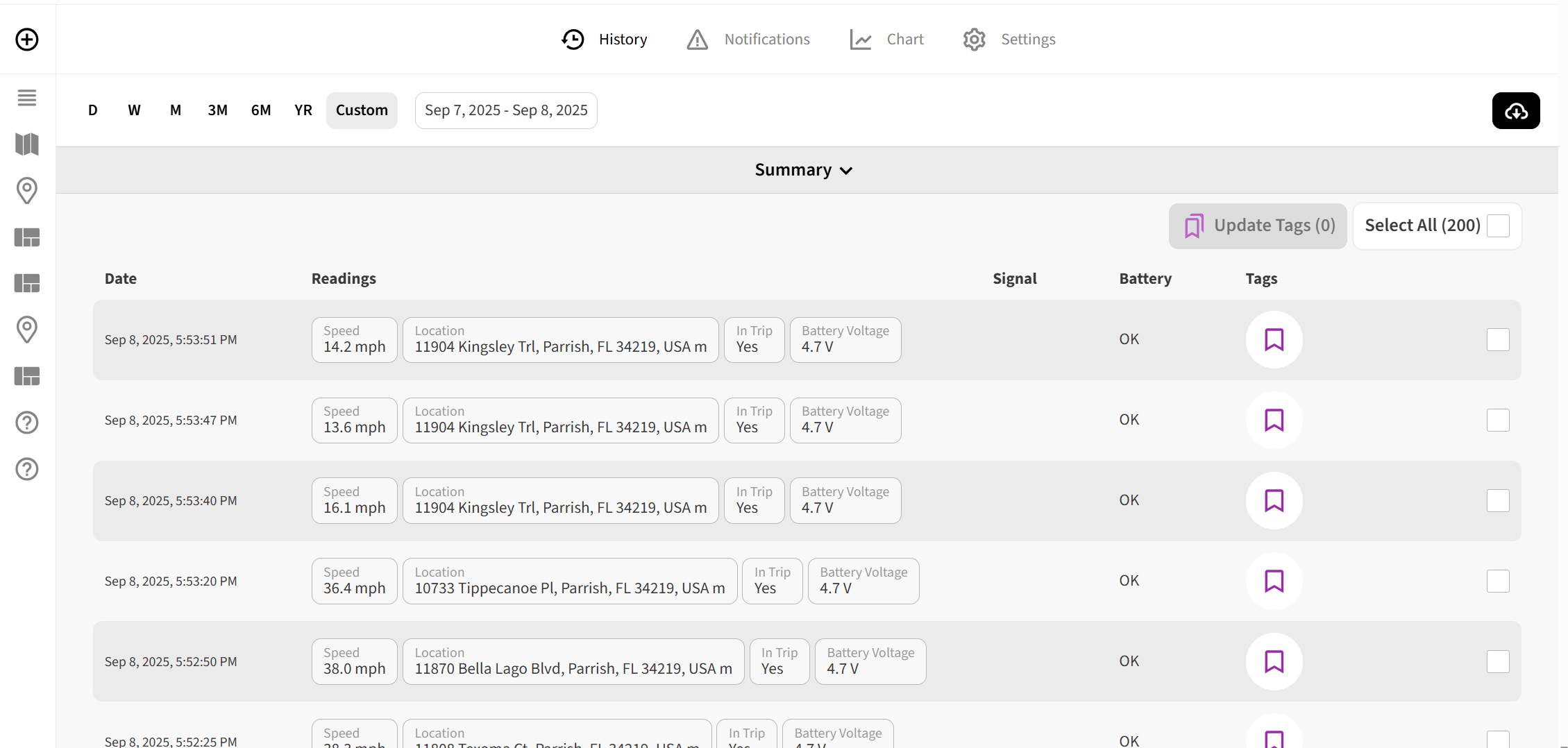
Task: Tick the checkbox for the 5:53:47 PM reading
Action: 1498,420
